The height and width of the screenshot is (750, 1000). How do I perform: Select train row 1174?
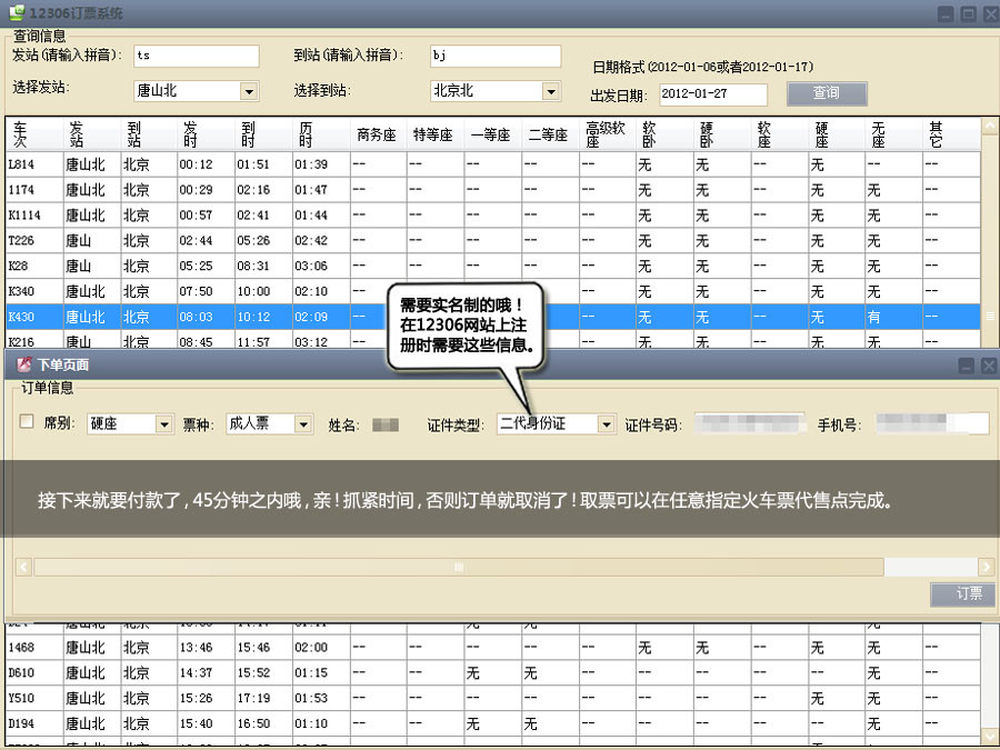click(493, 190)
